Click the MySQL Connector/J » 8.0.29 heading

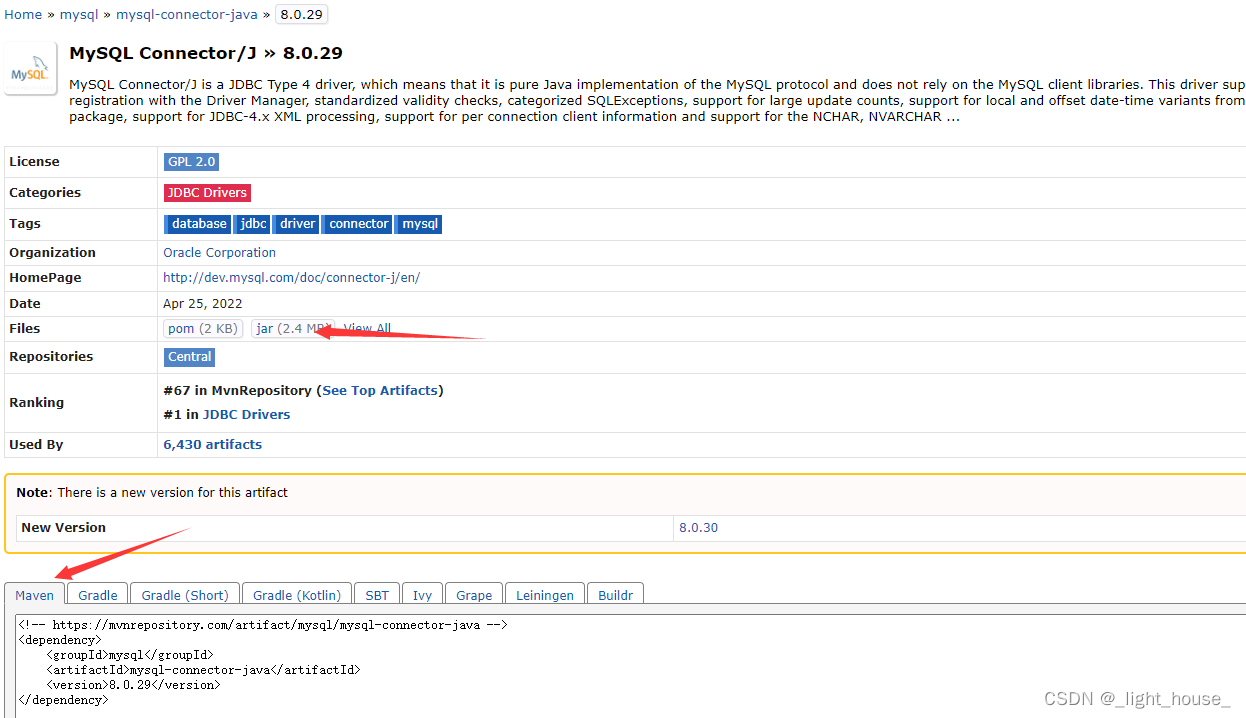tap(206, 53)
